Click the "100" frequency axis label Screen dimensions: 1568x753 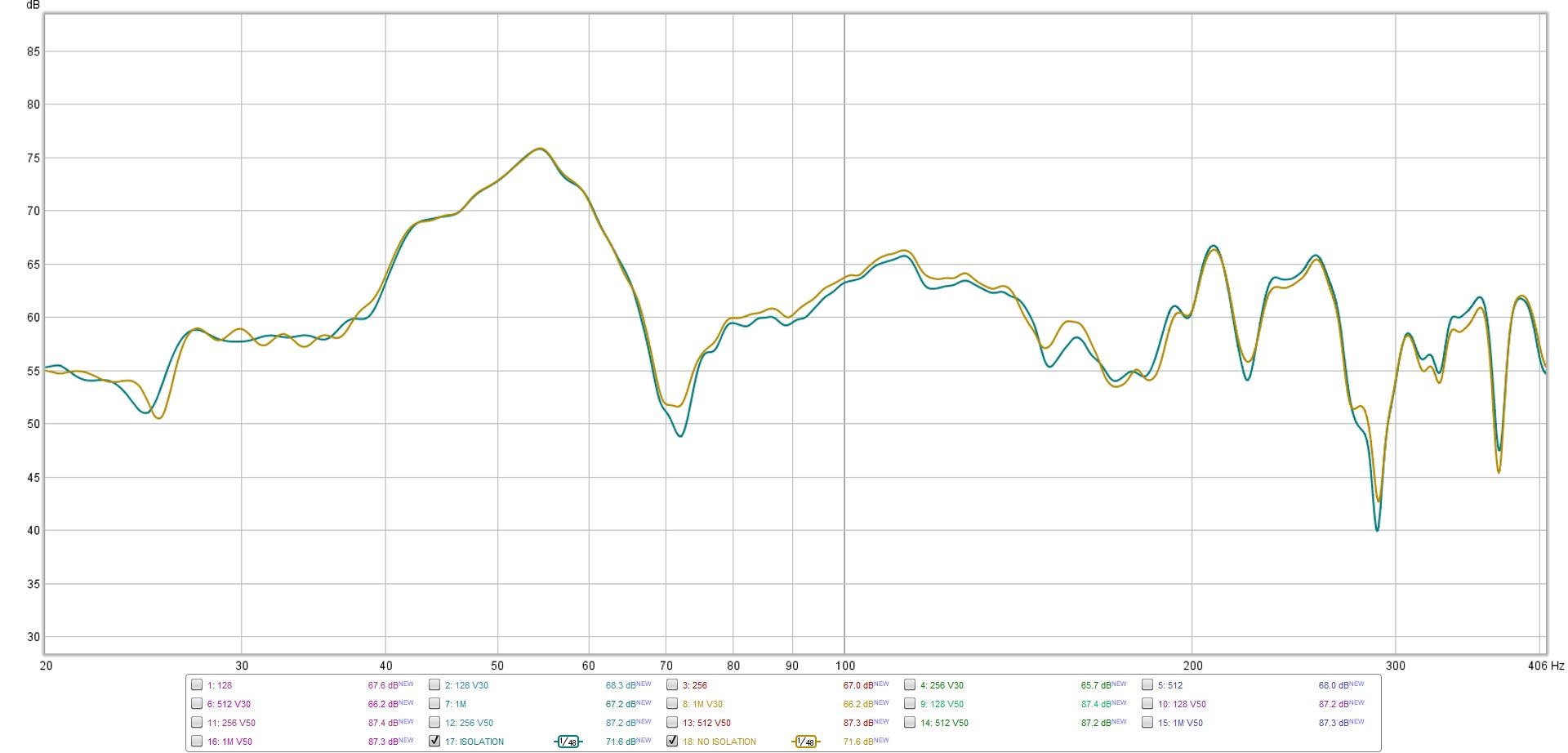(x=845, y=666)
